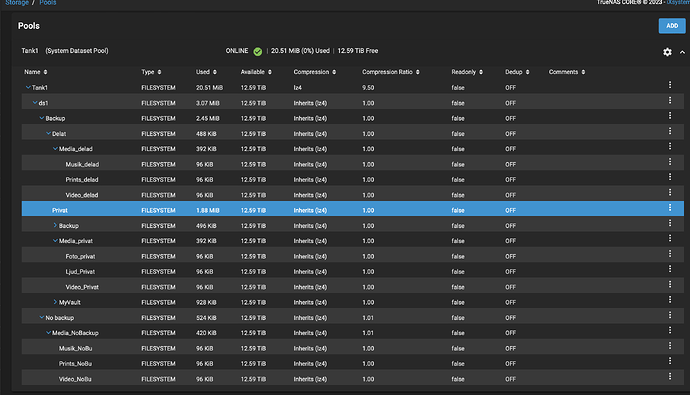Select the Foto_privat dataset row
Viewport: 690px width, 395px height.
coord(352,256)
